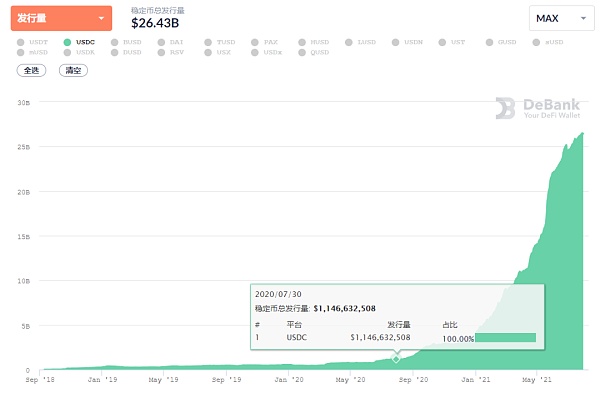Click the 清空 clear button
The height and width of the screenshot is (399, 600).
coord(73,70)
